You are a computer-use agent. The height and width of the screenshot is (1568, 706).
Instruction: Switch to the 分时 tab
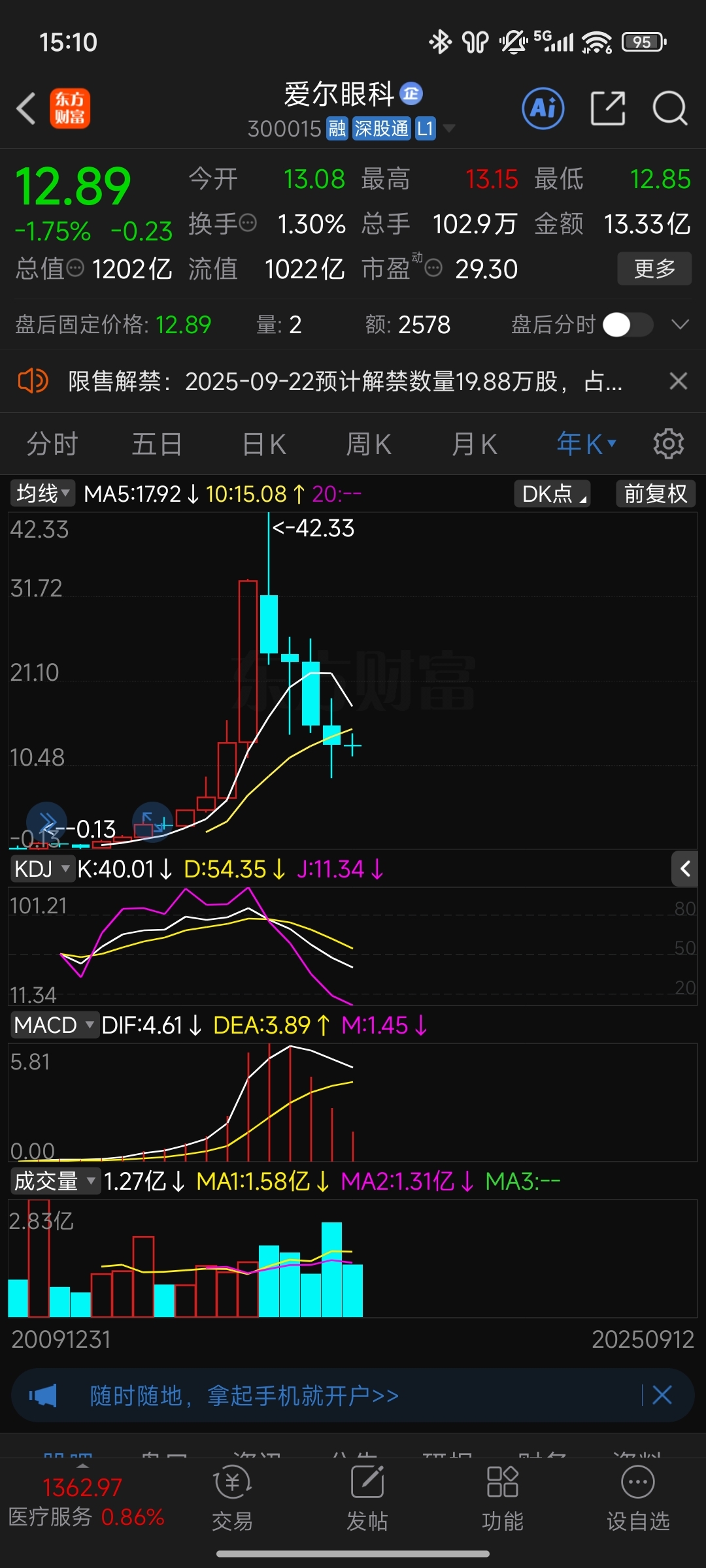pos(52,444)
